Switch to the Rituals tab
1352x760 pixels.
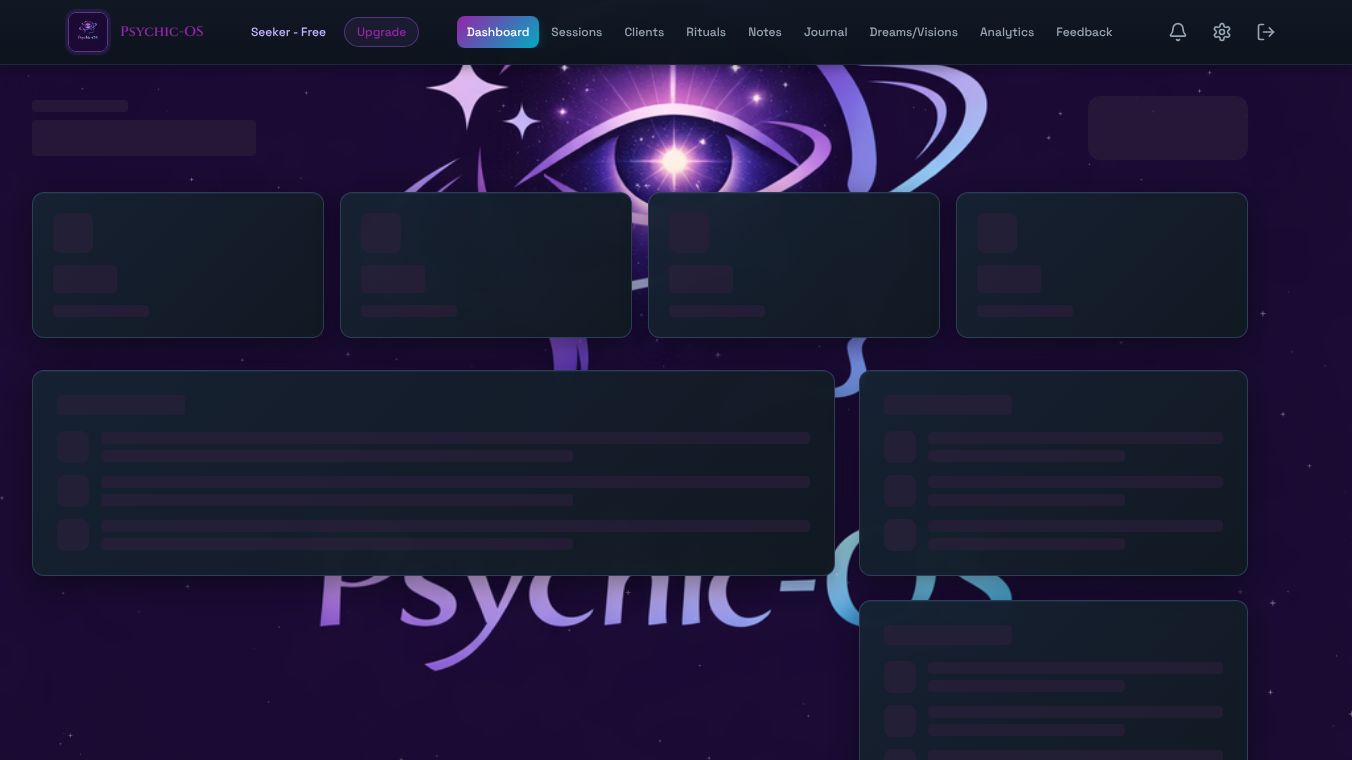tap(706, 32)
